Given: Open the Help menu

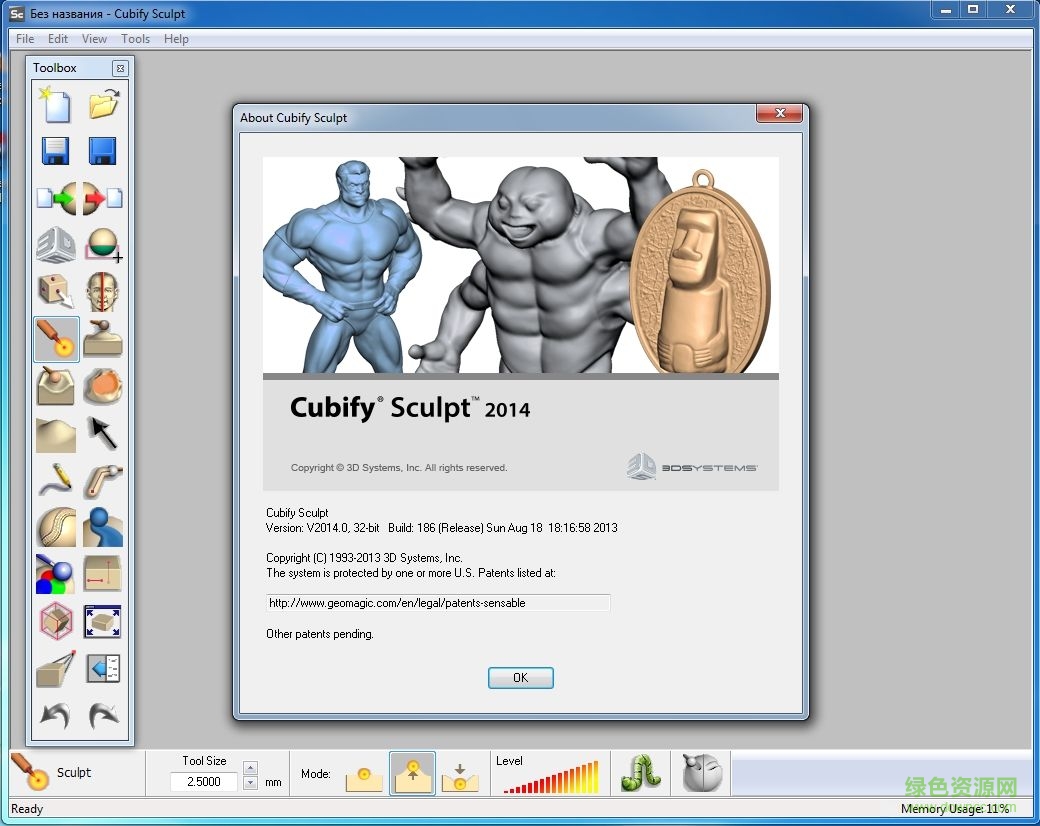Looking at the screenshot, I should [176, 39].
